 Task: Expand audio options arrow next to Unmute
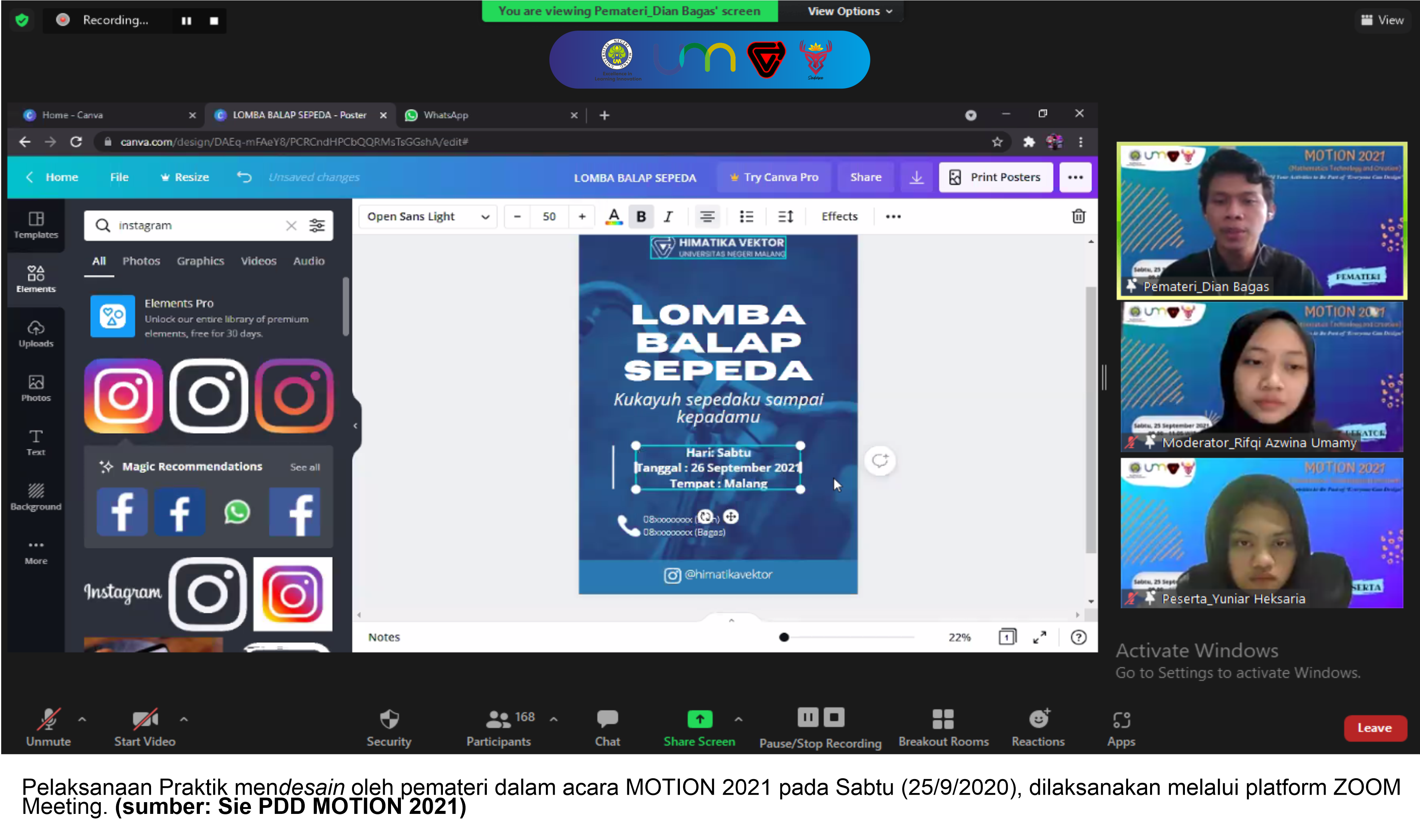point(81,719)
